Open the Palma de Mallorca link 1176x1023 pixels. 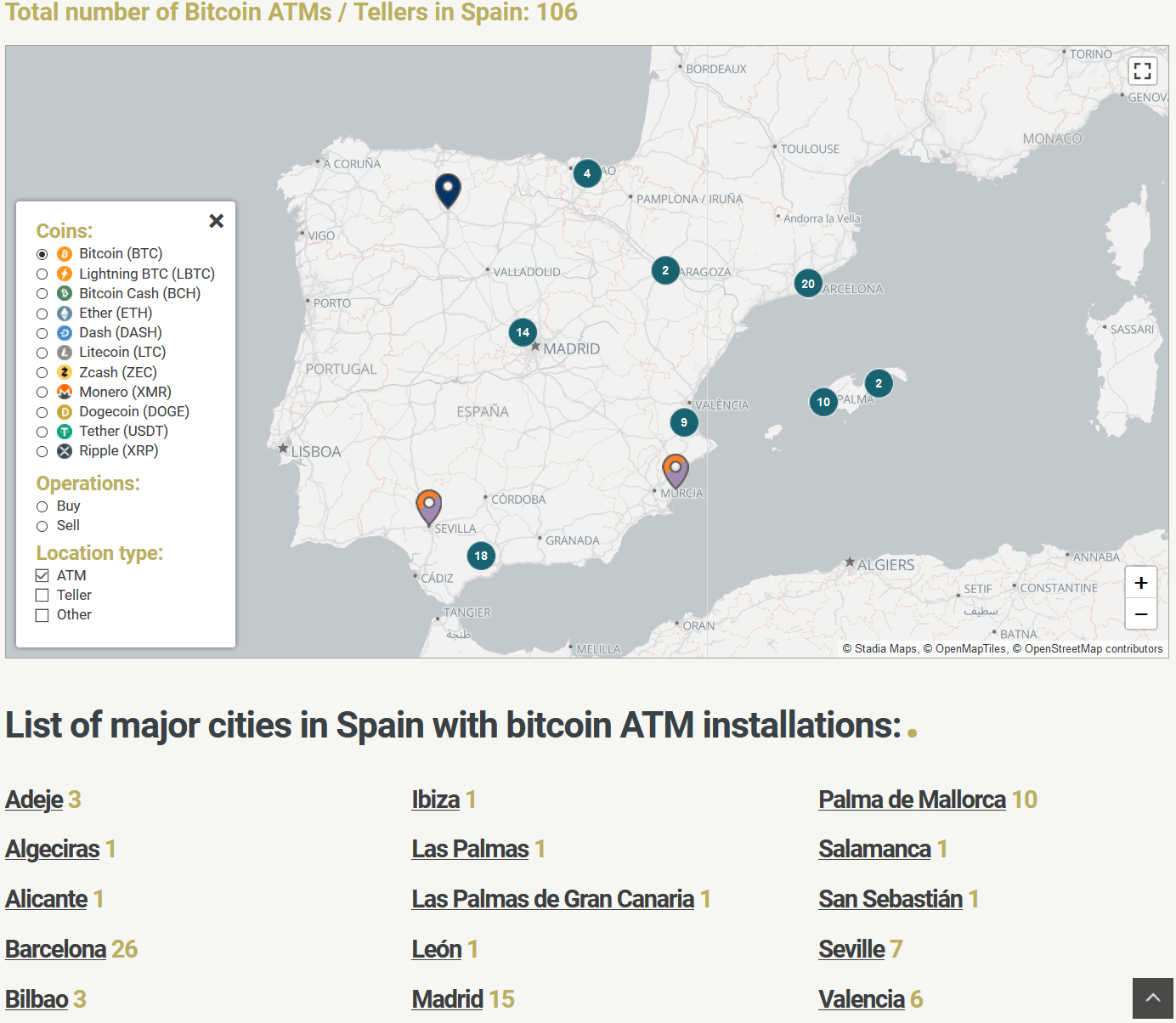pos(912,800)
